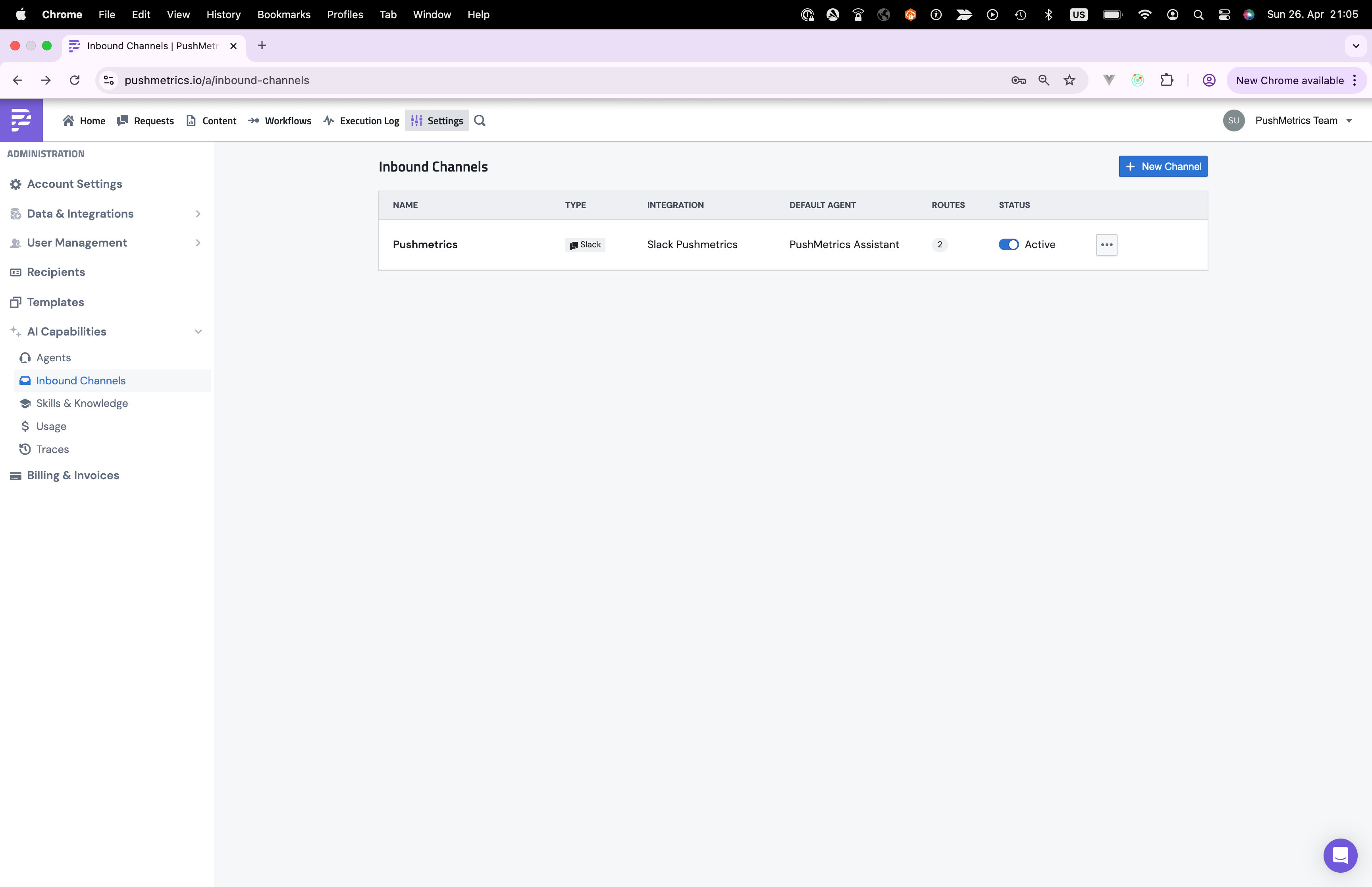This screenshot has width=1372, height=887.
Task: Open the Content tab
Action: (x=211, y=120)
